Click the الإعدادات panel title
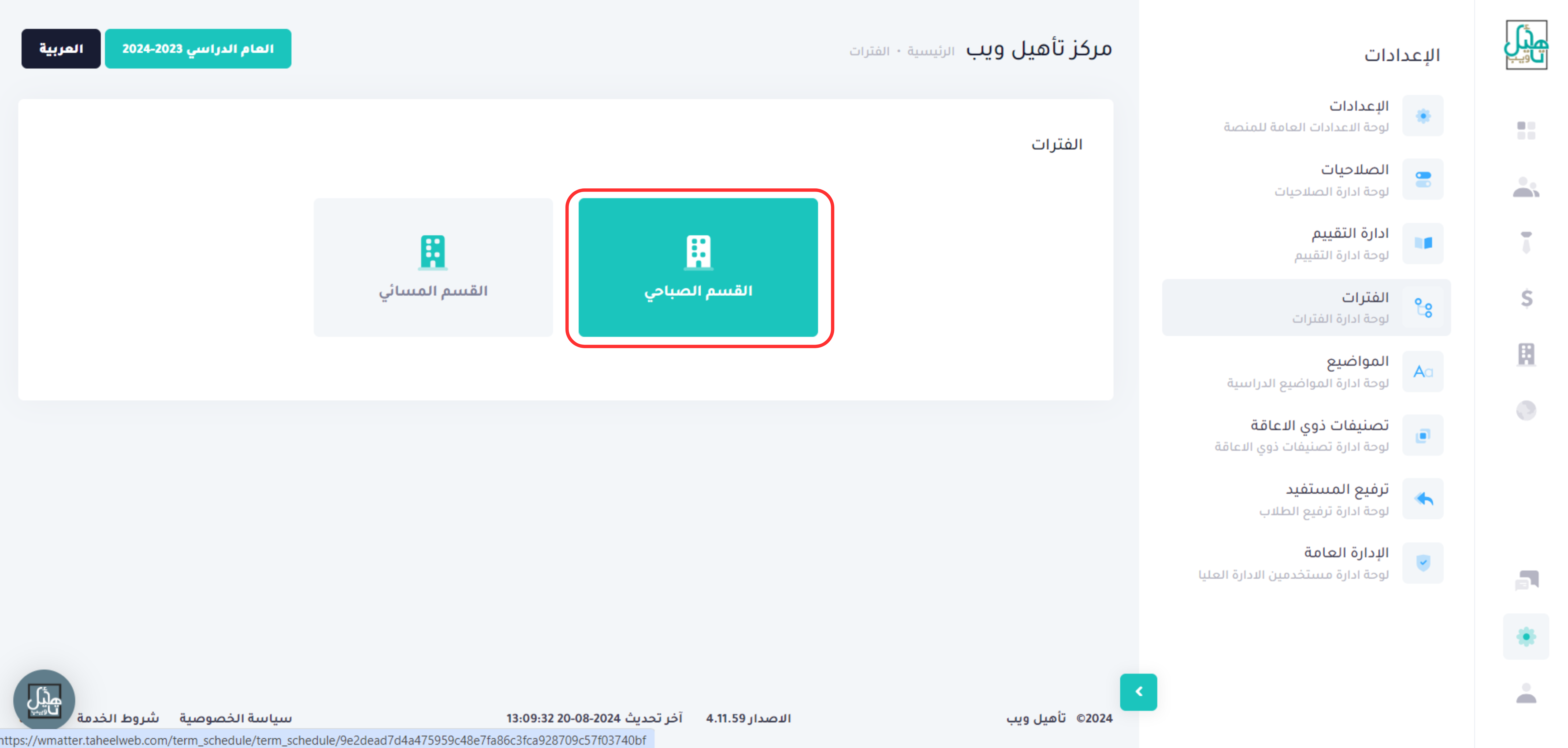Screen dimensions: 1568x748 tap(1402, 55)
